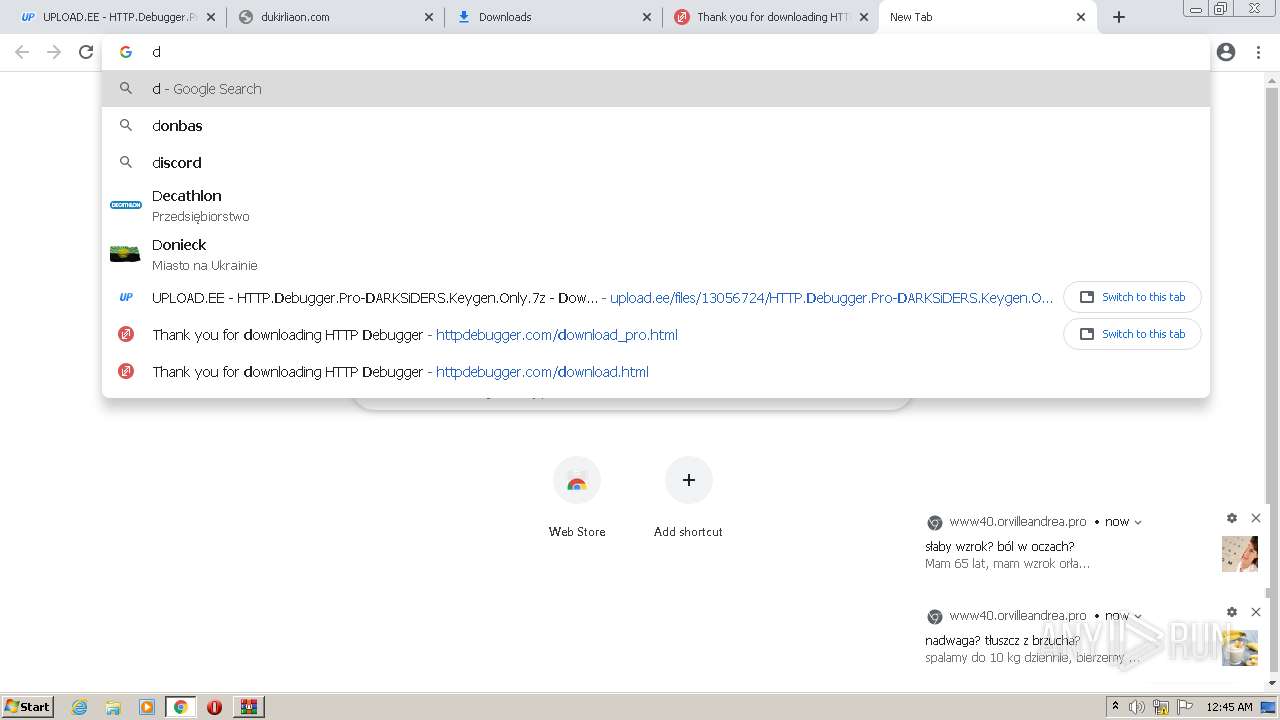Click the red HTTP Debugger icon for download_pro
1280x720 pixels.
pyautogui.click(x=126, y=334)
